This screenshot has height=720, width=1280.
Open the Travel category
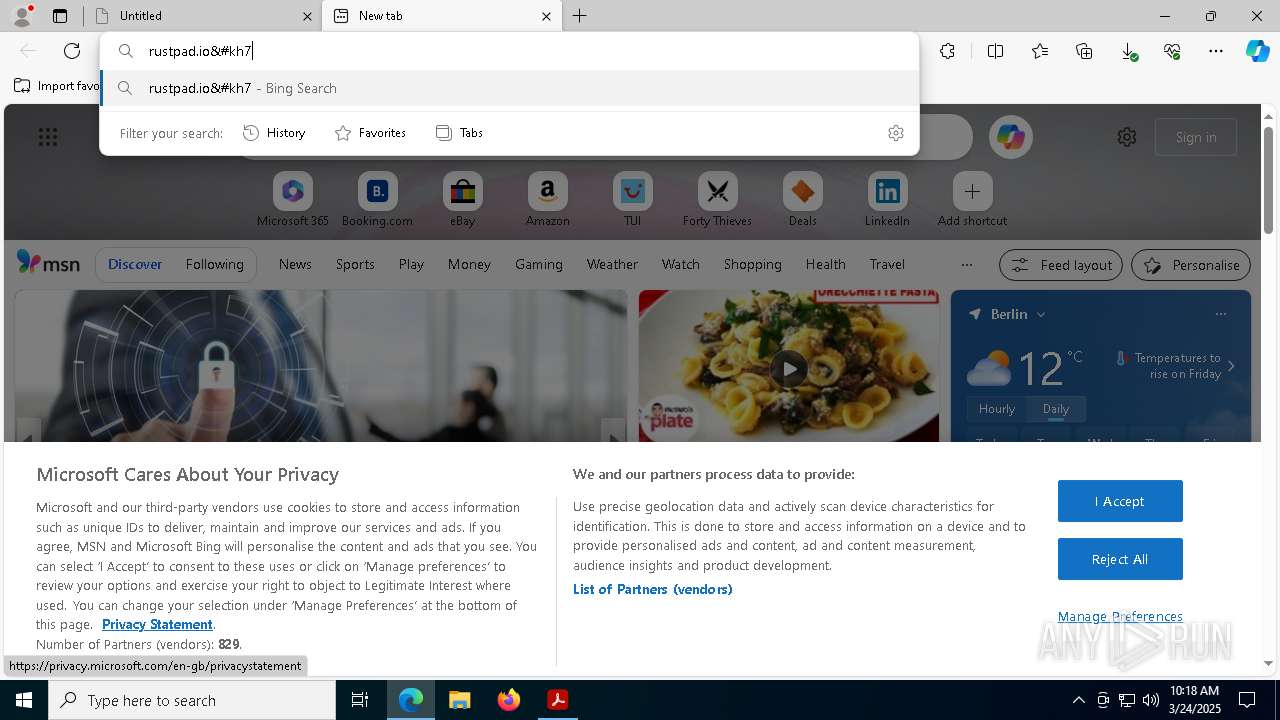(x=887, y=264)
